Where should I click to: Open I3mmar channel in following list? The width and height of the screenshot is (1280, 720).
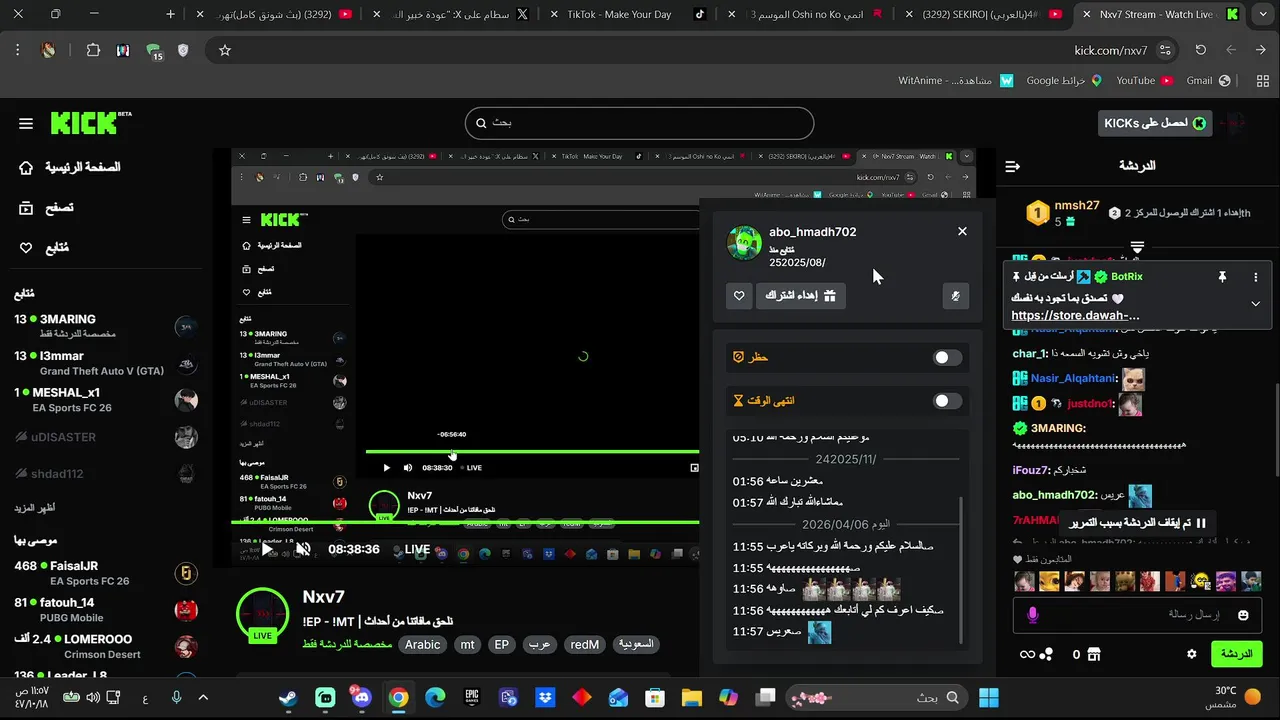tap(106, 363)
